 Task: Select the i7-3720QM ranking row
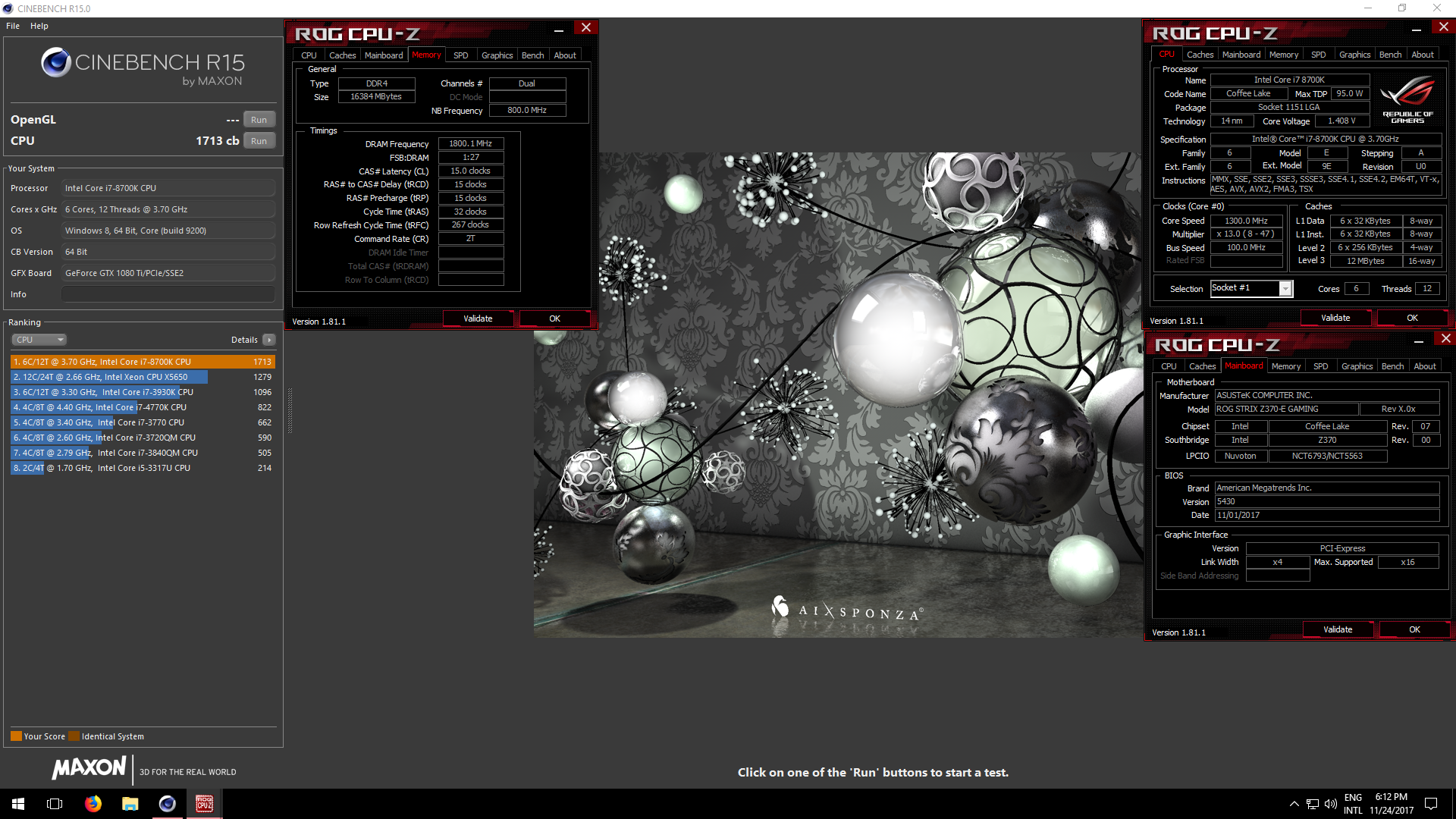143,438
